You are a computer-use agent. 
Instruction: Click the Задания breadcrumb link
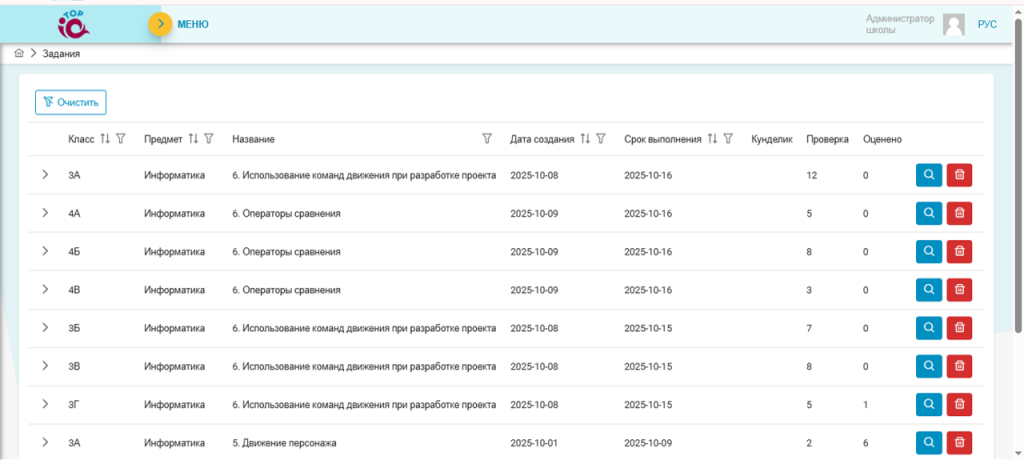click(x=61, y=54)
